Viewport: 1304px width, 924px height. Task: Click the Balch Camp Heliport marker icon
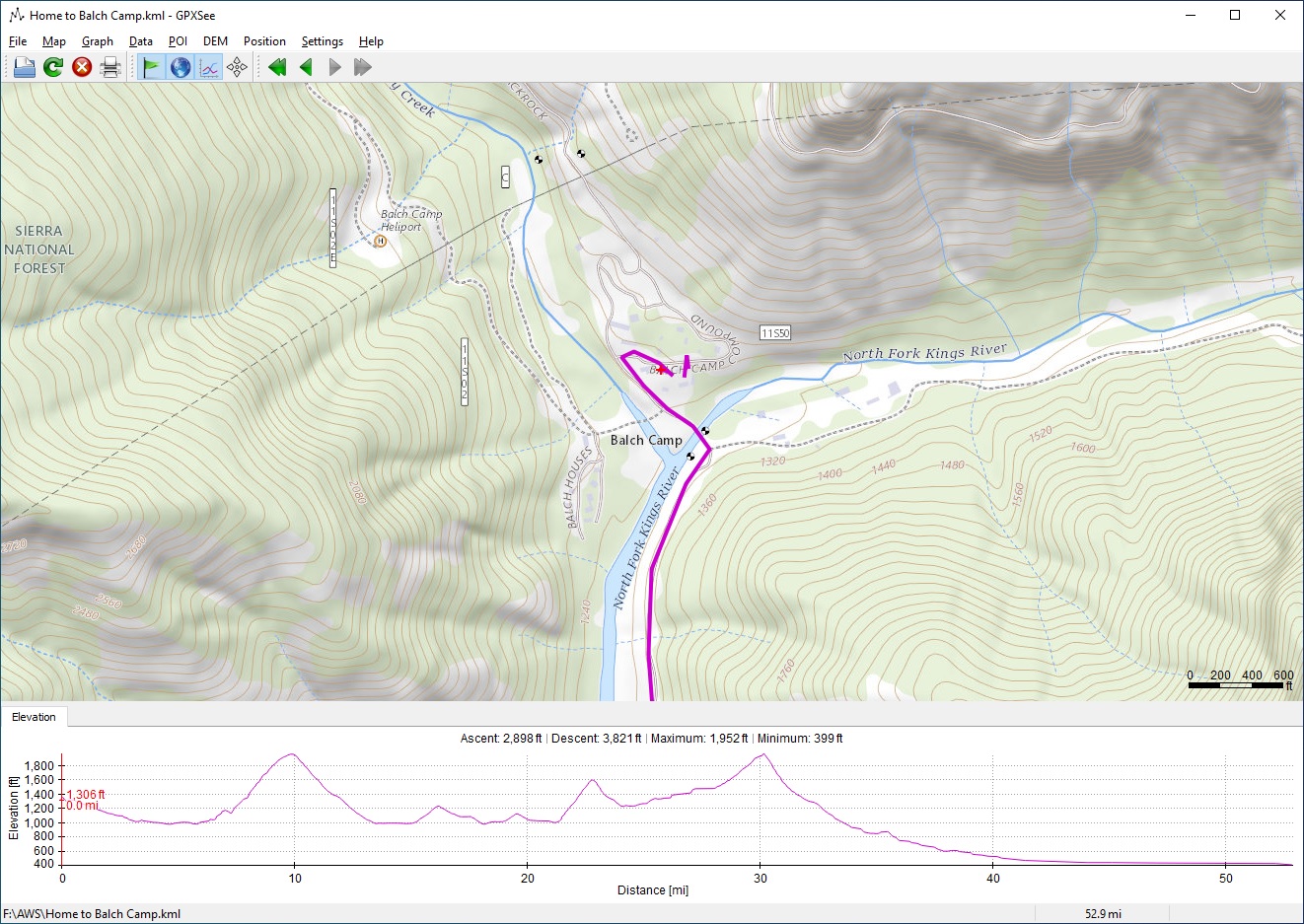[381, 241]
